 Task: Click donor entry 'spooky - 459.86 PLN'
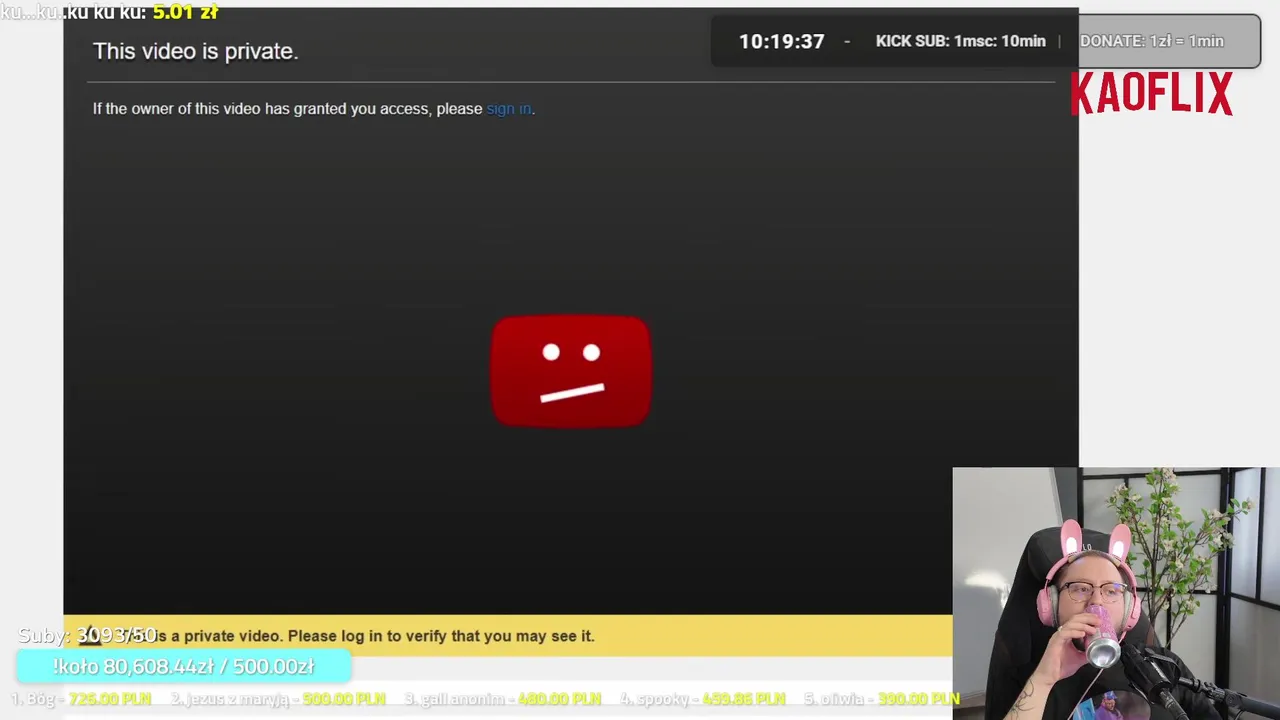[703, 699]
